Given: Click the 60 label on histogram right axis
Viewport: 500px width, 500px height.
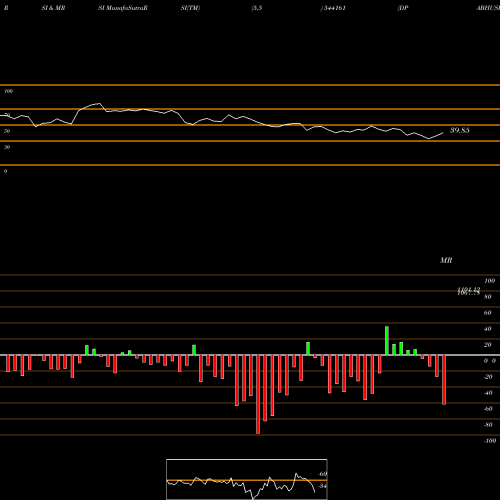Looking at the screenshot, I should click(x=488, y=313).
